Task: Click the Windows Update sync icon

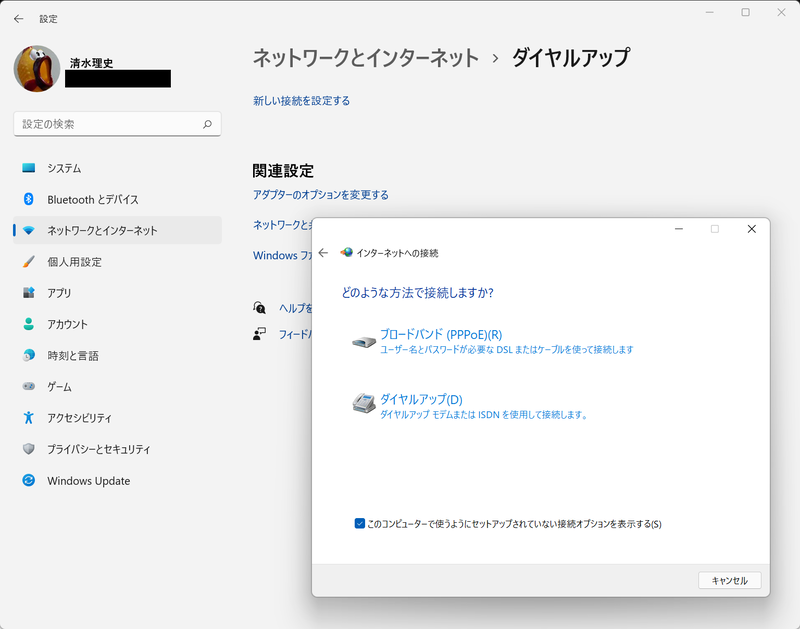Action: coord(29,480)
